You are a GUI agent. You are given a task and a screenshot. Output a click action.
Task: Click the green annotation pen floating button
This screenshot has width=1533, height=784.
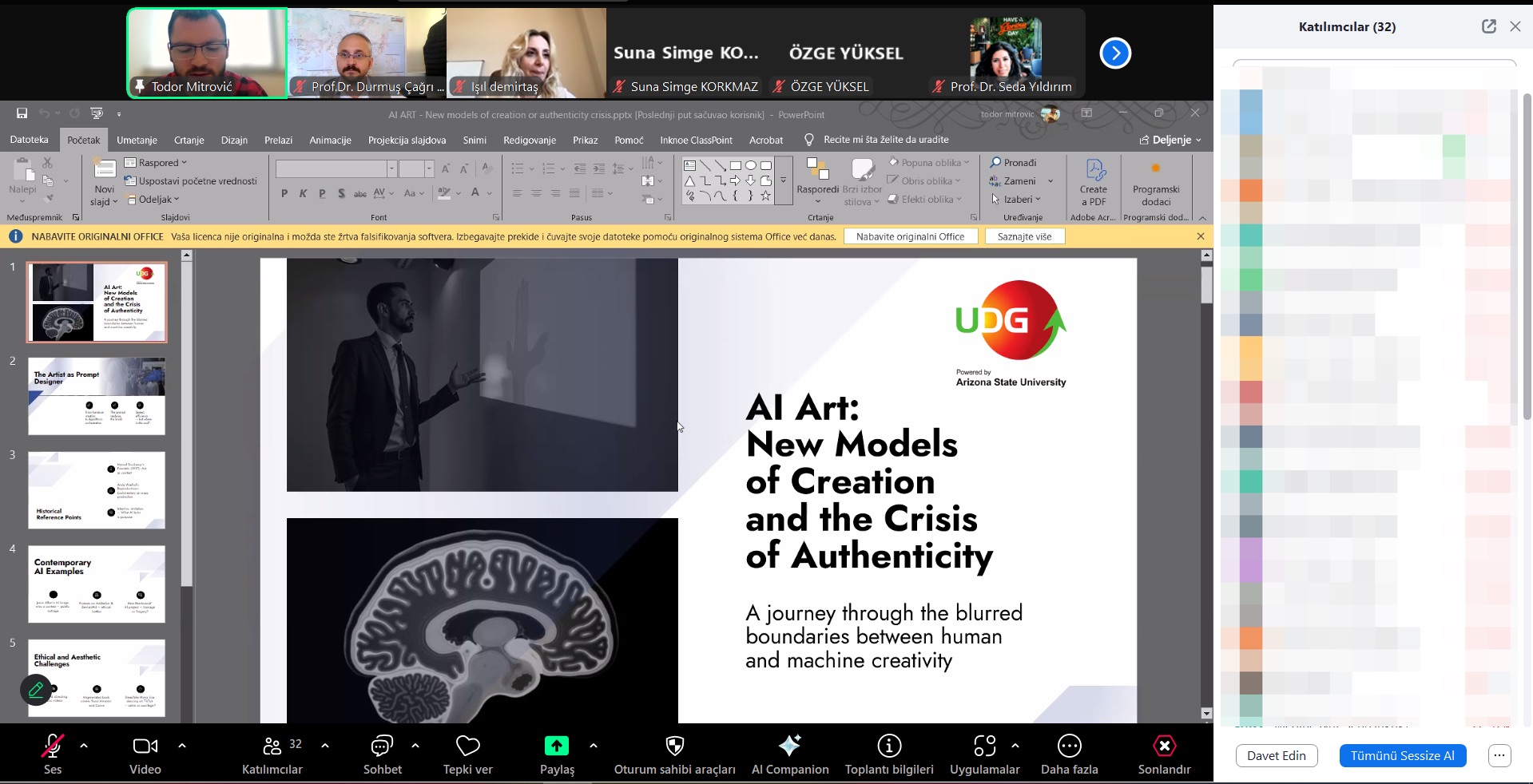click(x=36, y=690)
